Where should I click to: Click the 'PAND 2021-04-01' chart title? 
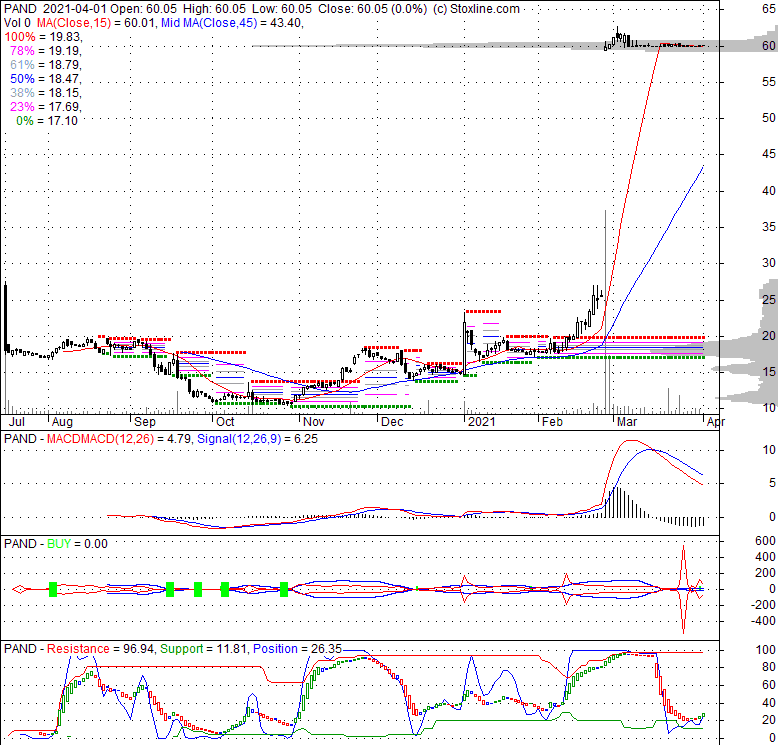click(x=55, y=9)
